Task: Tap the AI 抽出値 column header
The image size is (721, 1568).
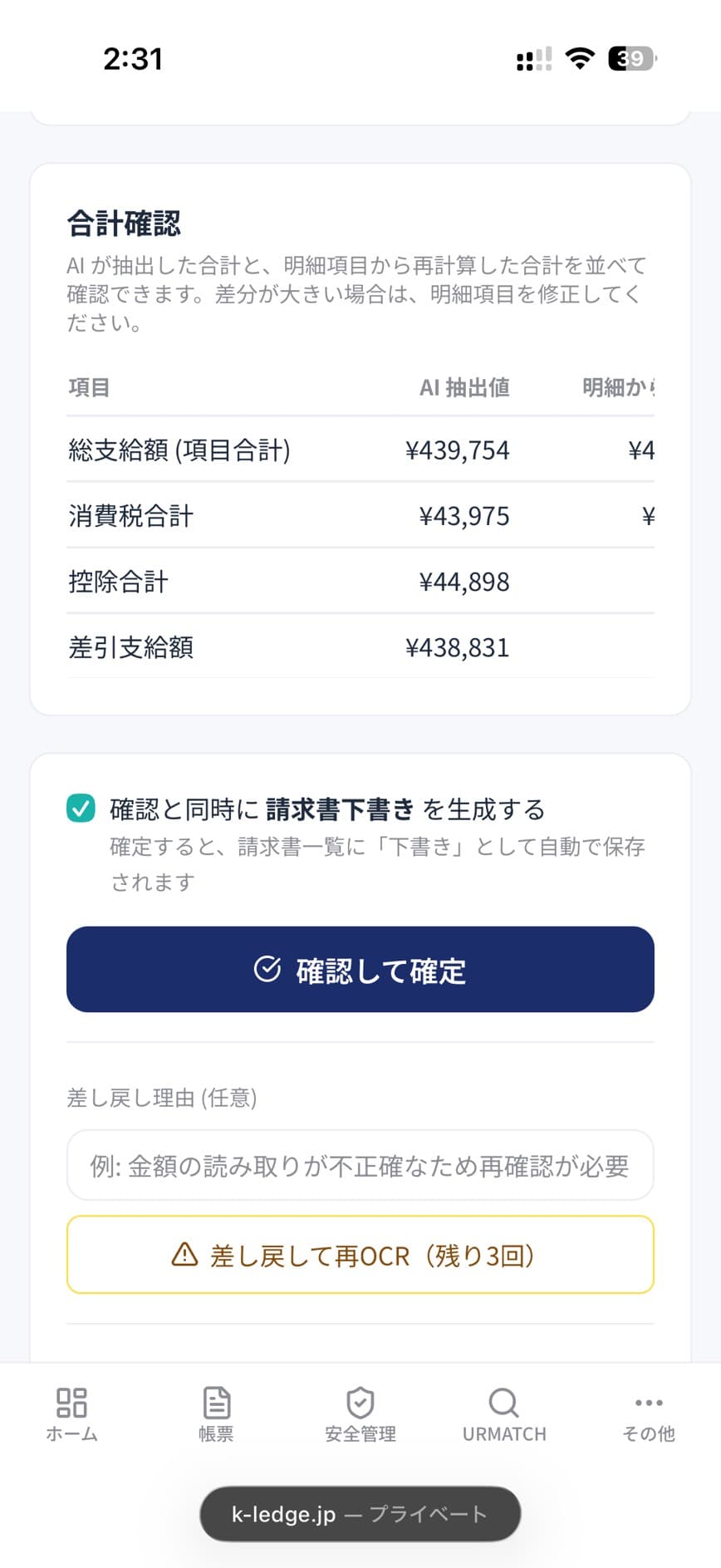Action: click(464, 387)
